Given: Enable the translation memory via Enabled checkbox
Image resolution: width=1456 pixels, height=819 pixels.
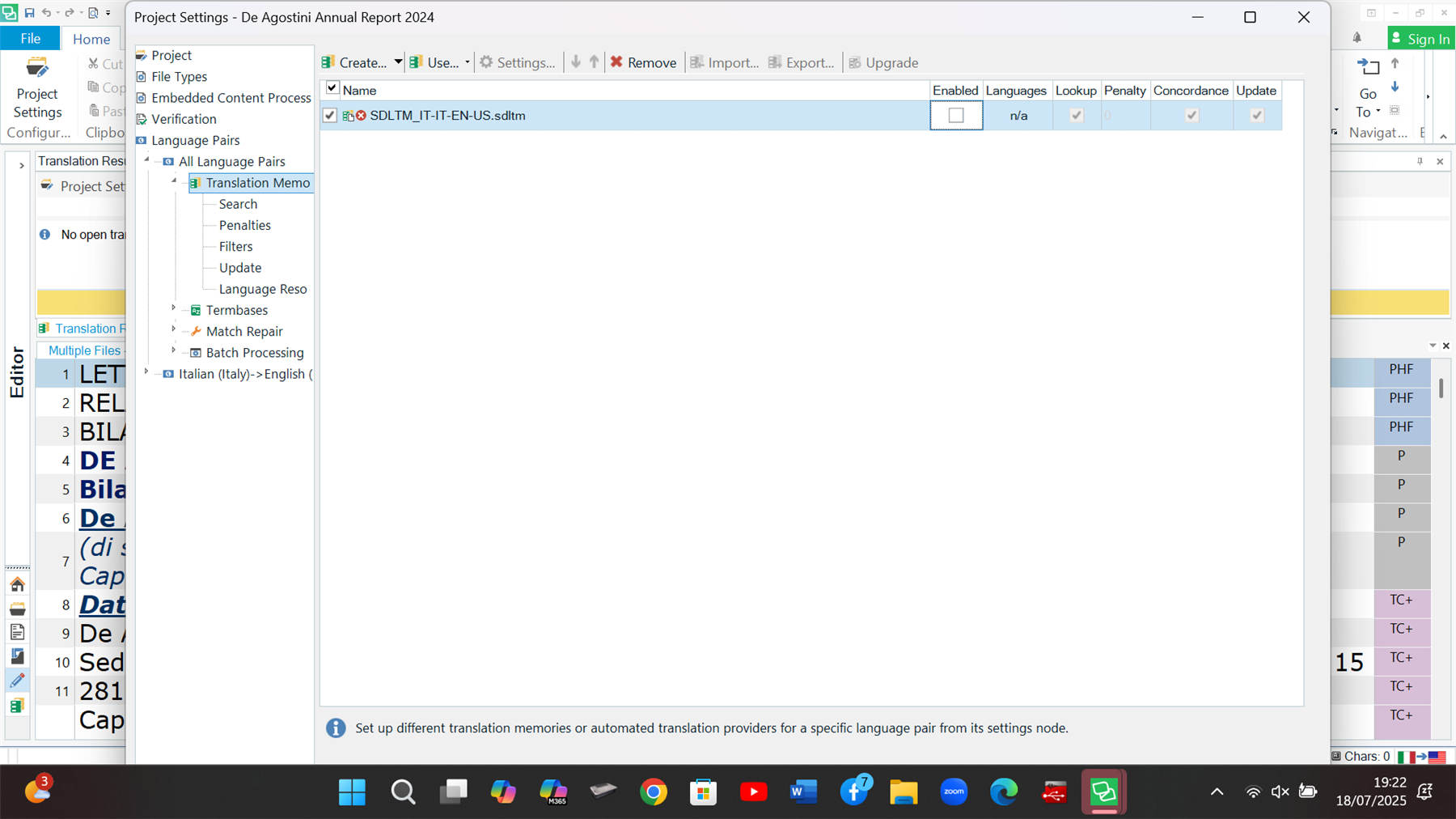Looking at the screenshot, I should (956, 116).
